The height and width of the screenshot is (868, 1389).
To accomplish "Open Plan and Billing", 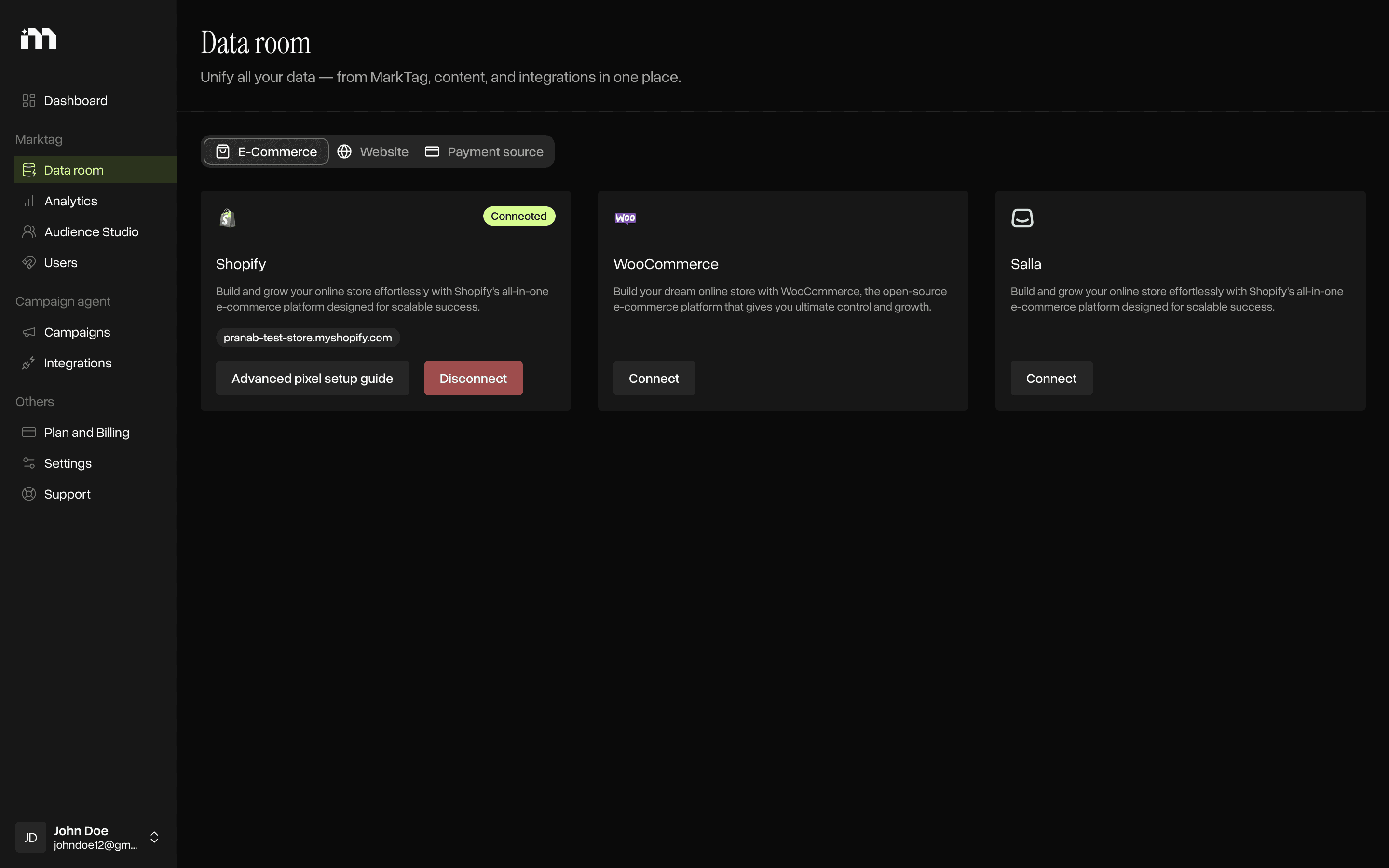I will point(95,432).
